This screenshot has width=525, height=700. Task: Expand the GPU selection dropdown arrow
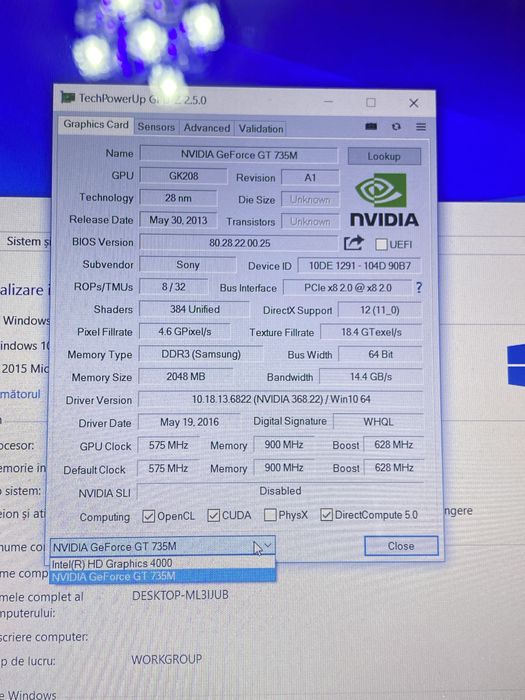point(267,546)
